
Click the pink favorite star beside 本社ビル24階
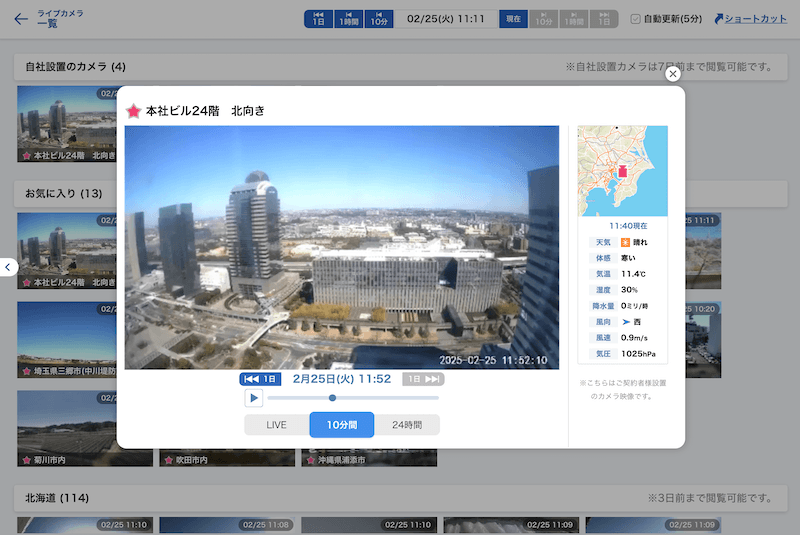coord(133,110)
